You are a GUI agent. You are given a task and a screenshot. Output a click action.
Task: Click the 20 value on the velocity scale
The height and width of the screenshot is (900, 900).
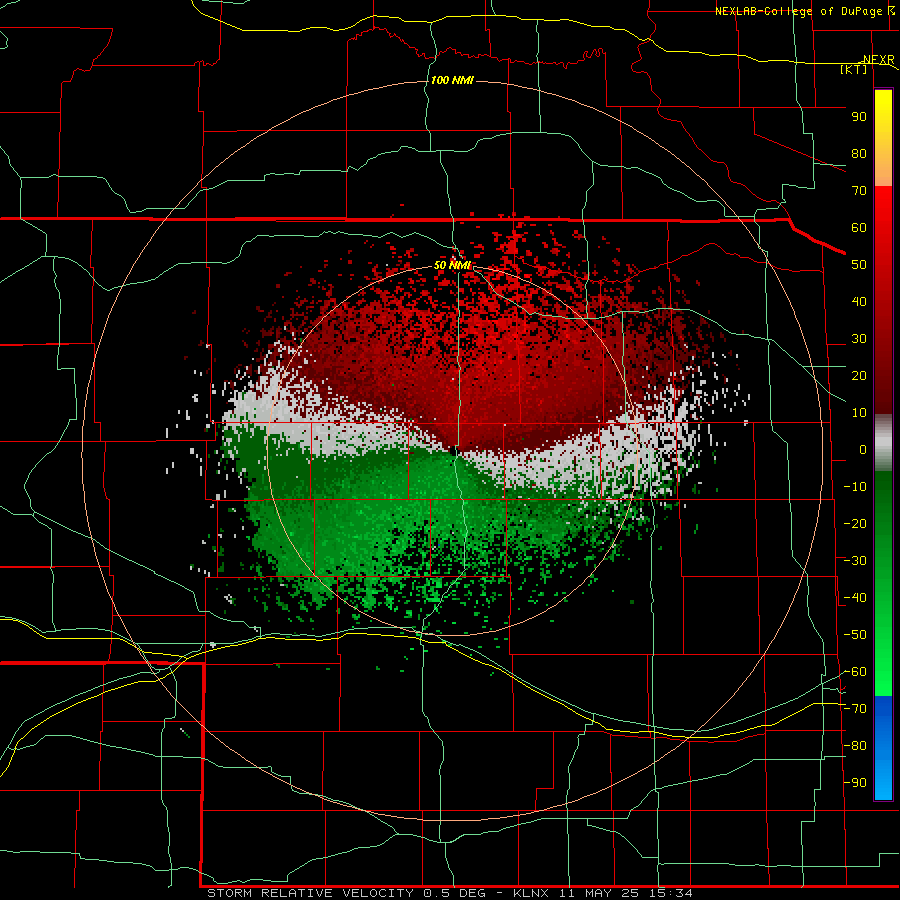[859, 376]
